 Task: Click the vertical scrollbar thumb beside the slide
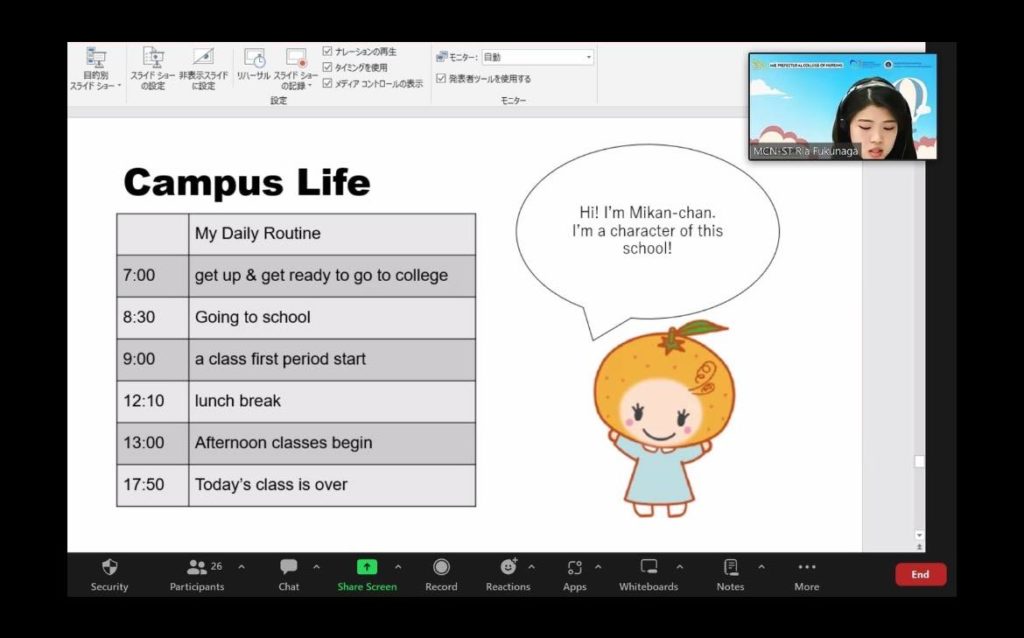point(920,462)
